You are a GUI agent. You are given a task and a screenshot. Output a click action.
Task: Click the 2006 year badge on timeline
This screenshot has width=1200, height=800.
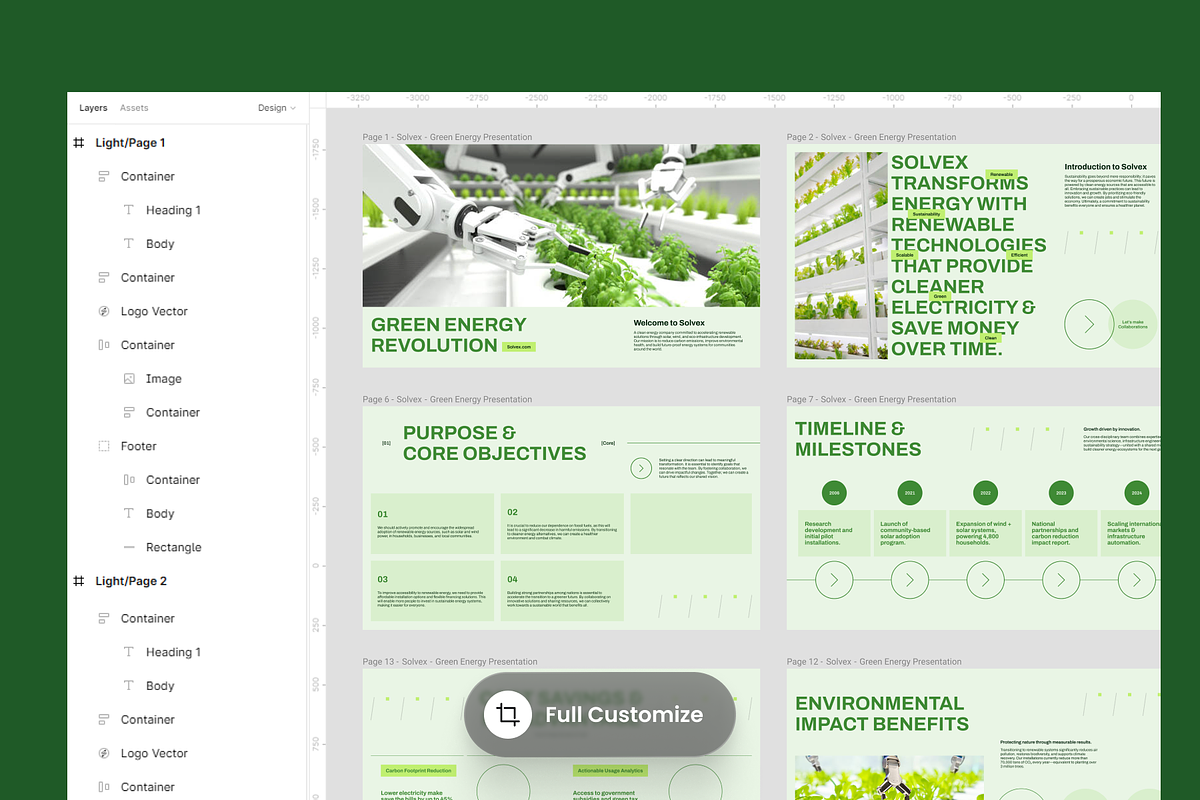(x=834, y=493)
